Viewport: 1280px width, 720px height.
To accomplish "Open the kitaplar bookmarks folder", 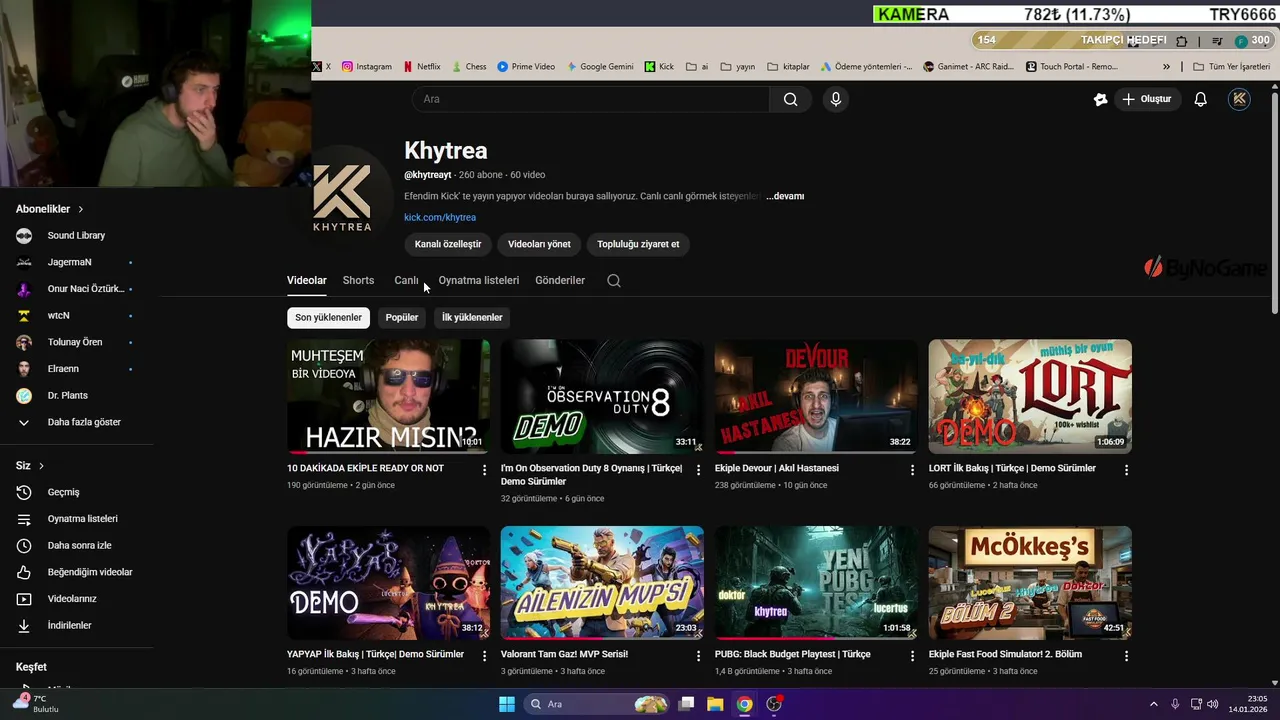I will pyautogui.click(x=788, y=67).
